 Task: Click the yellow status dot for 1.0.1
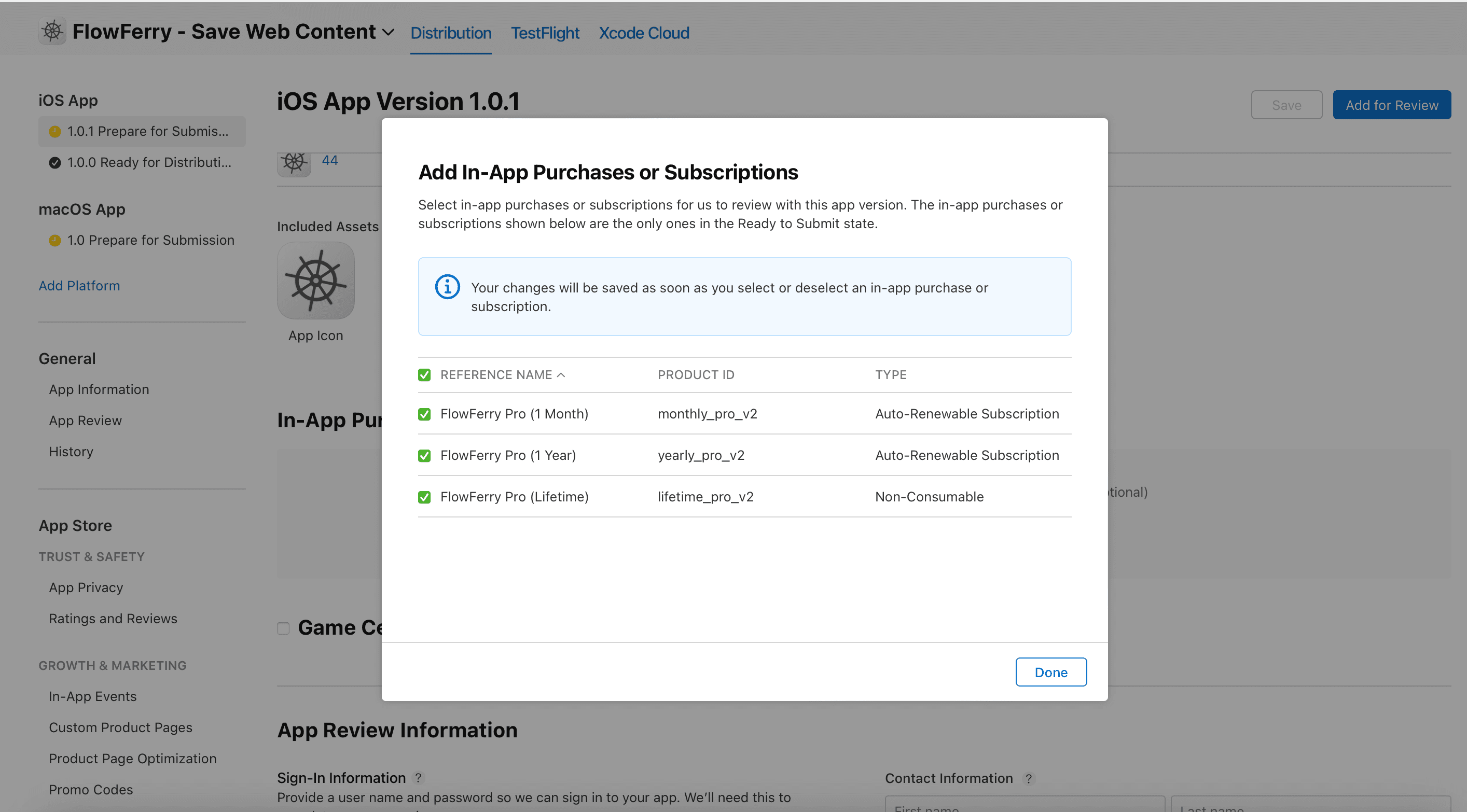click(54, 132)
